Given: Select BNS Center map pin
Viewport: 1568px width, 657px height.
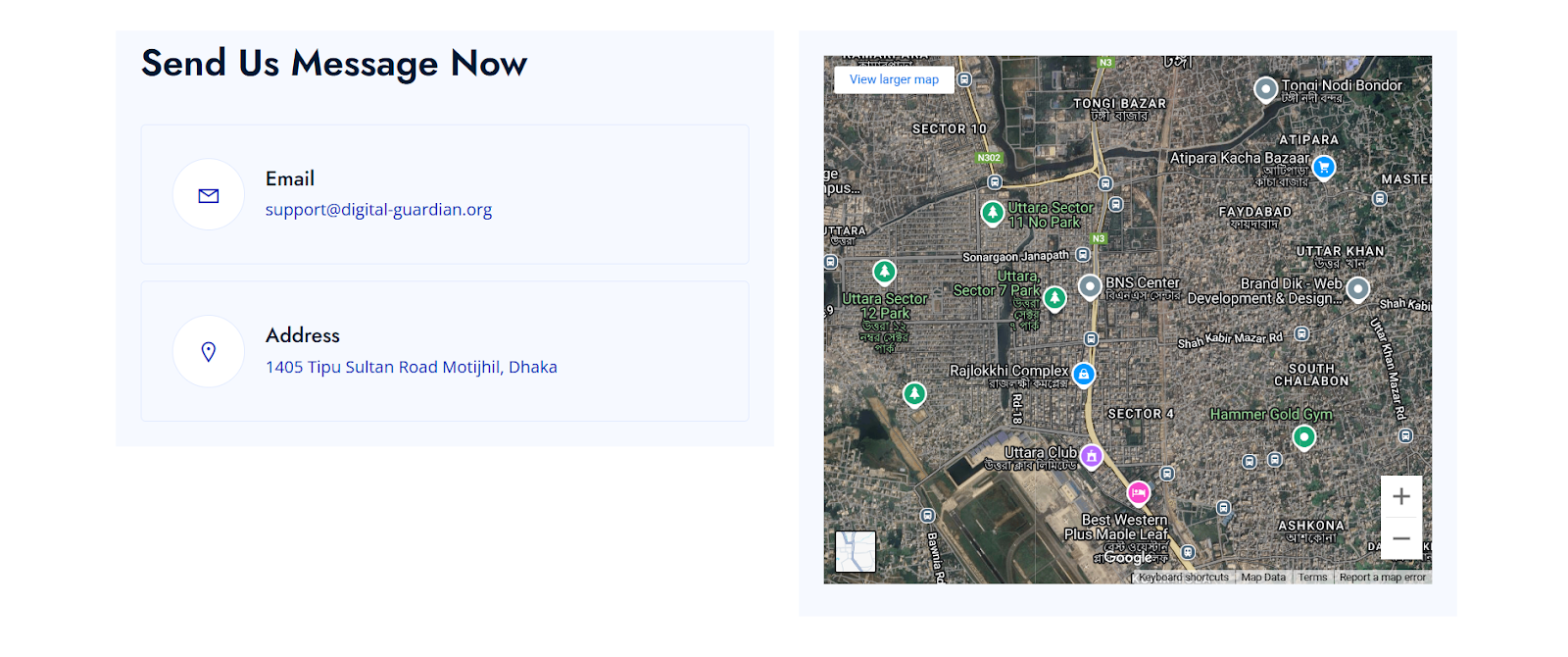Looking at the screenshot, I should 1090,286.
